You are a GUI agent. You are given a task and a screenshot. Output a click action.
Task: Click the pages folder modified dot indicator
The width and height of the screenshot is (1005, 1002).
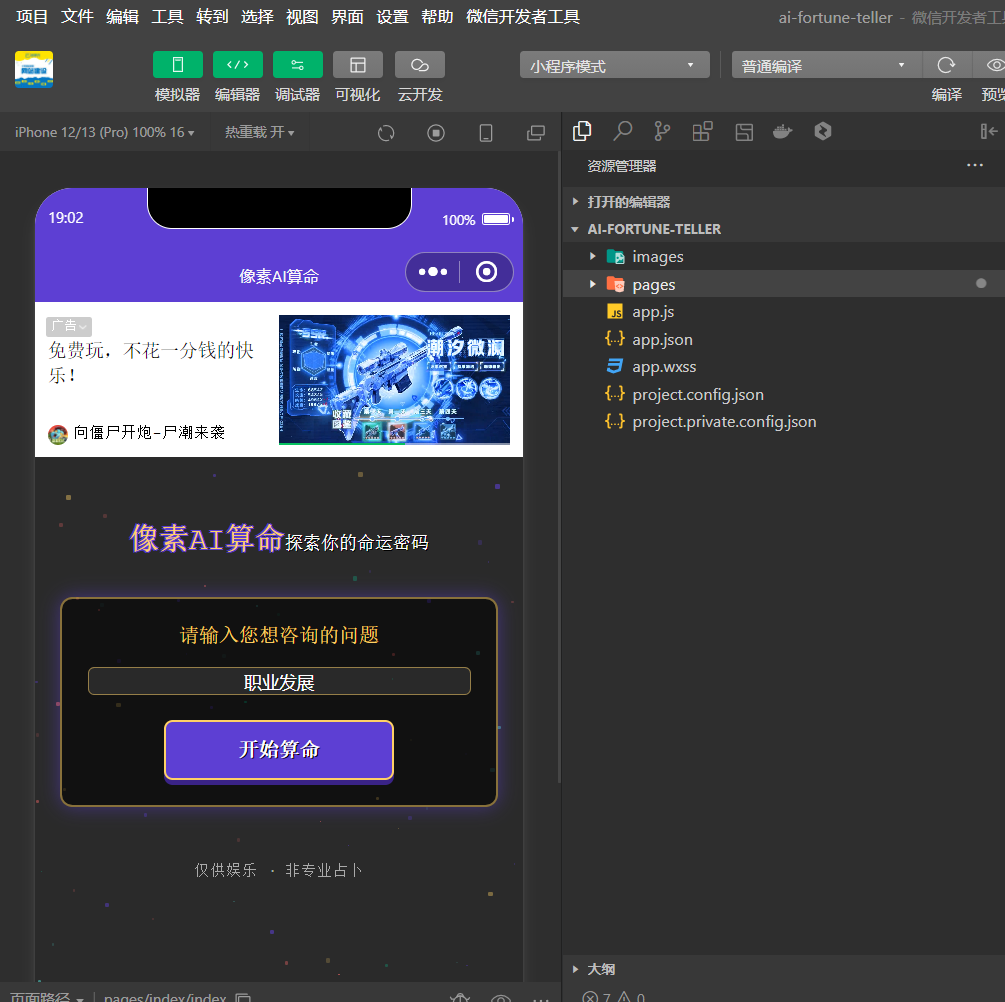981,283
